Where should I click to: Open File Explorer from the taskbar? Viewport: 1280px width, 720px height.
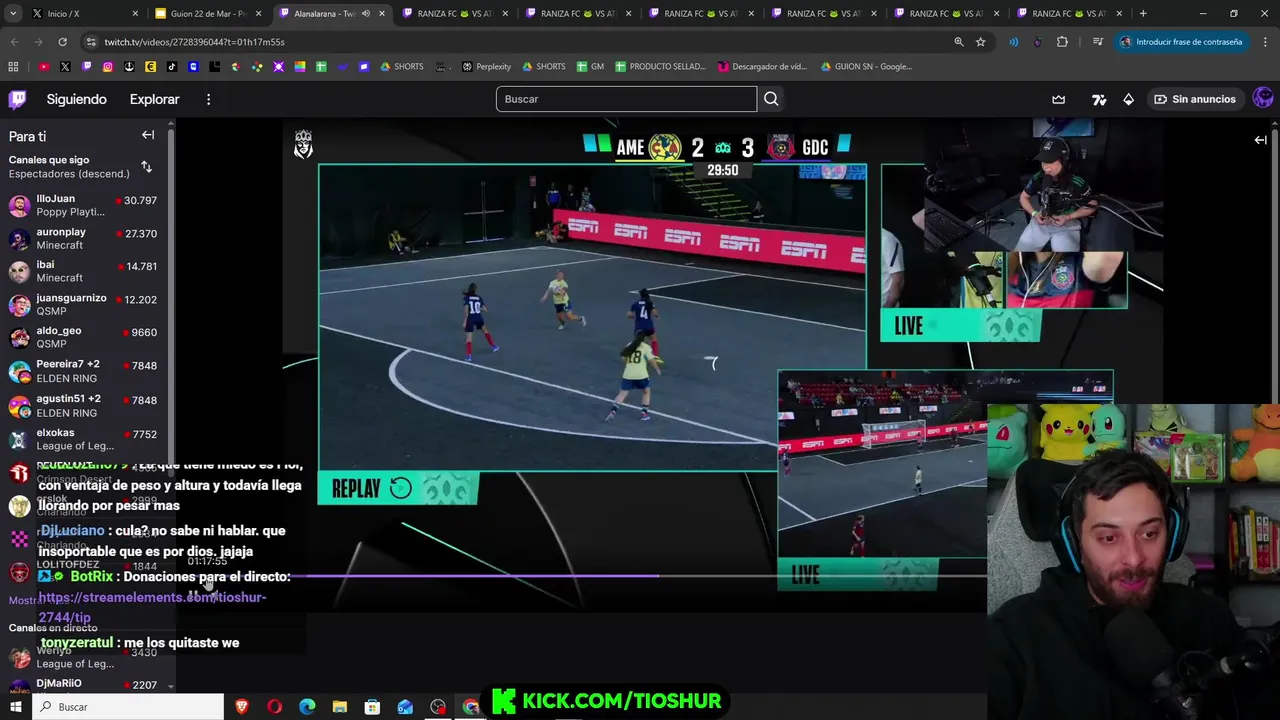click(x=340, y=707)
